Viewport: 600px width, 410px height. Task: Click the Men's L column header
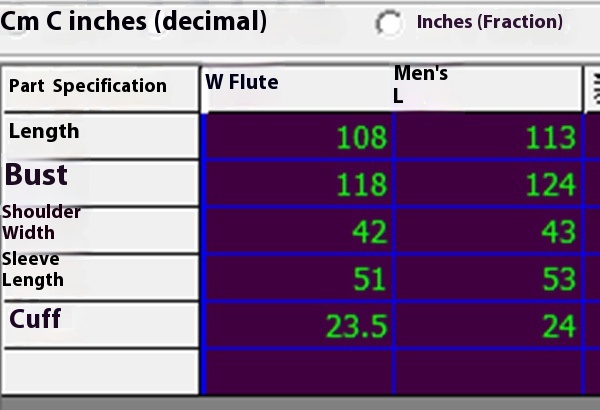coord(486,88)
